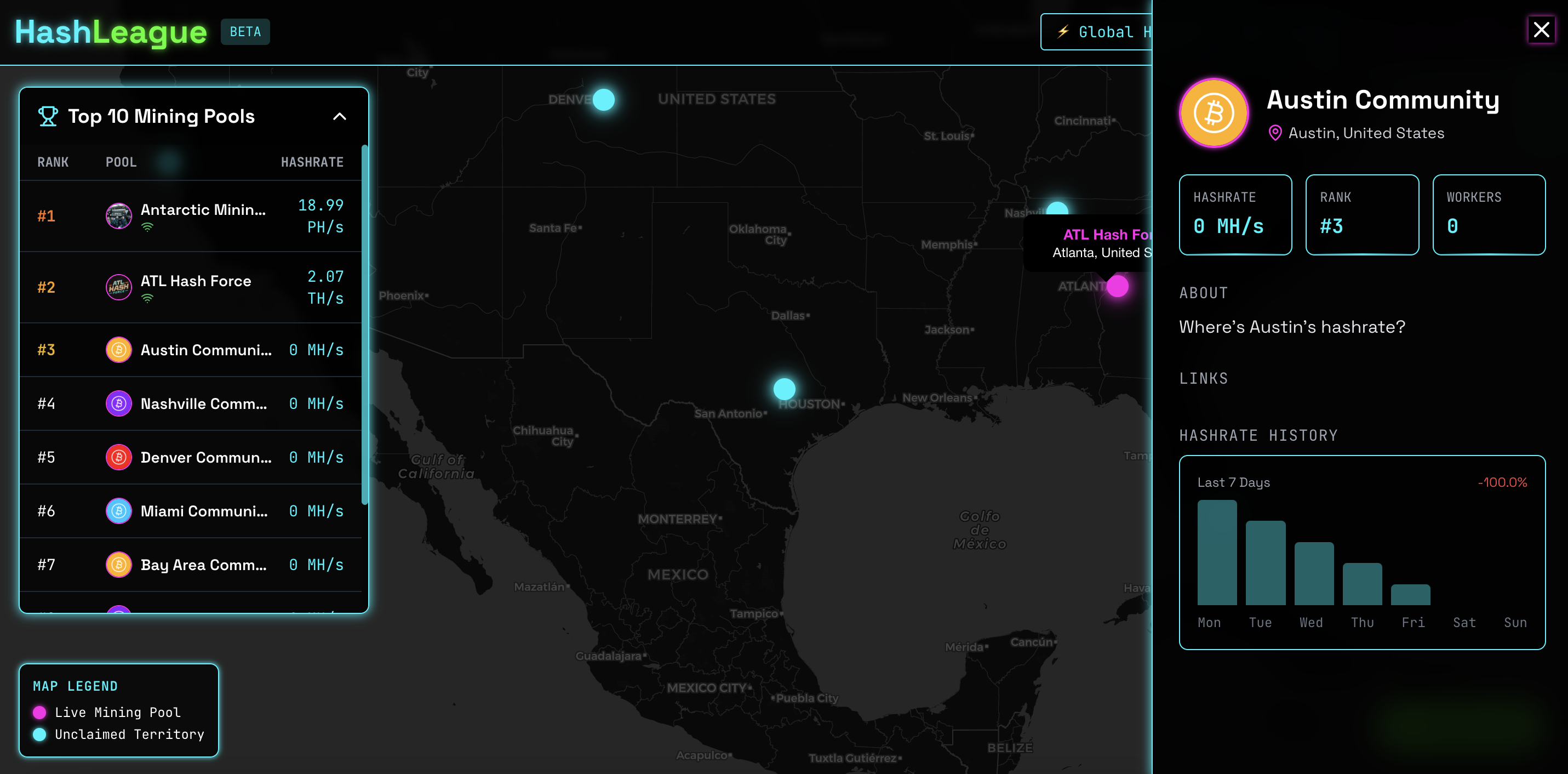Click the location pin icon near Austin, United States
This screenshot has height=774, width=1568.
[1275, 133]
